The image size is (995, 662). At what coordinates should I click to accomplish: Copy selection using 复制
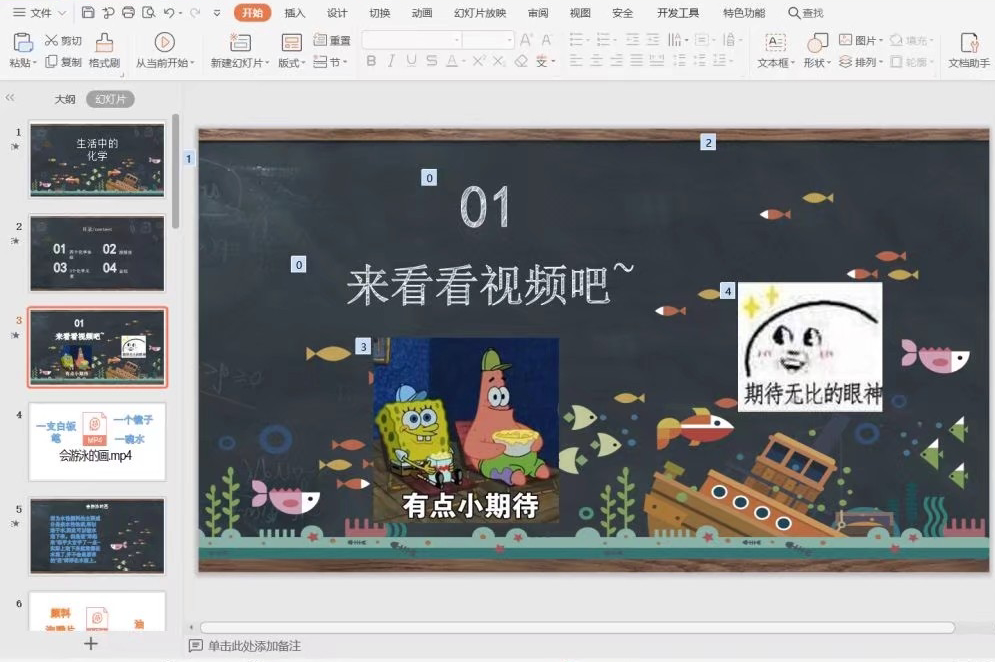tap(63, 62)
